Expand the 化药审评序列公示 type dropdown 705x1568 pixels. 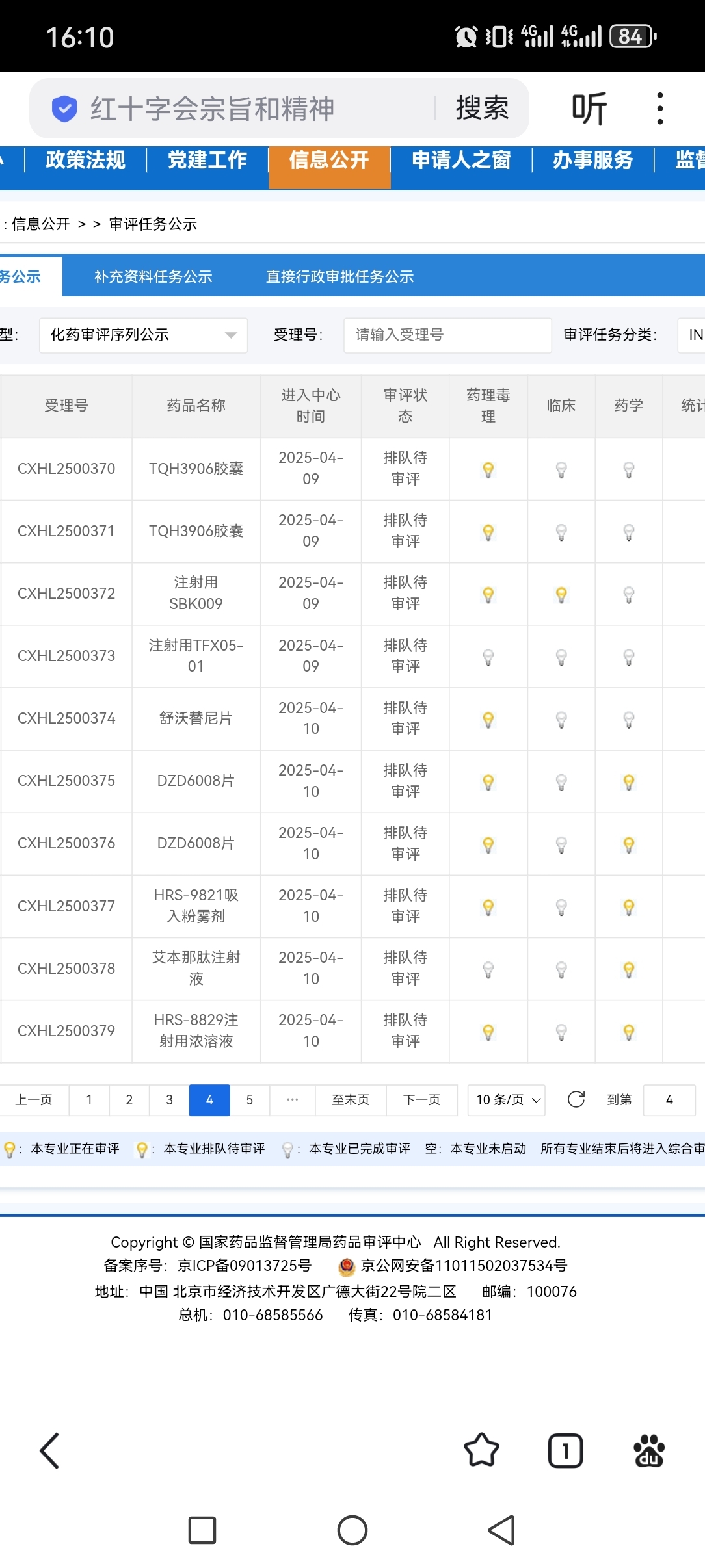pyautogui.click(x=143, y=335)
